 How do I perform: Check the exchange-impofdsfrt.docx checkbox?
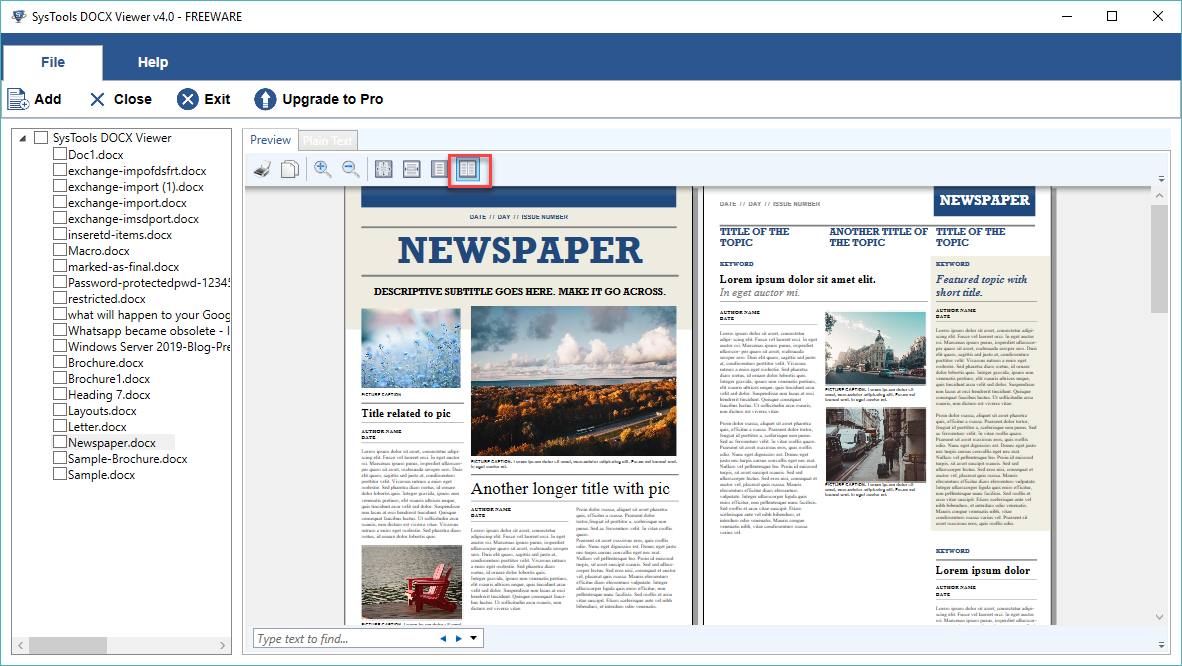tap(60, 170)
